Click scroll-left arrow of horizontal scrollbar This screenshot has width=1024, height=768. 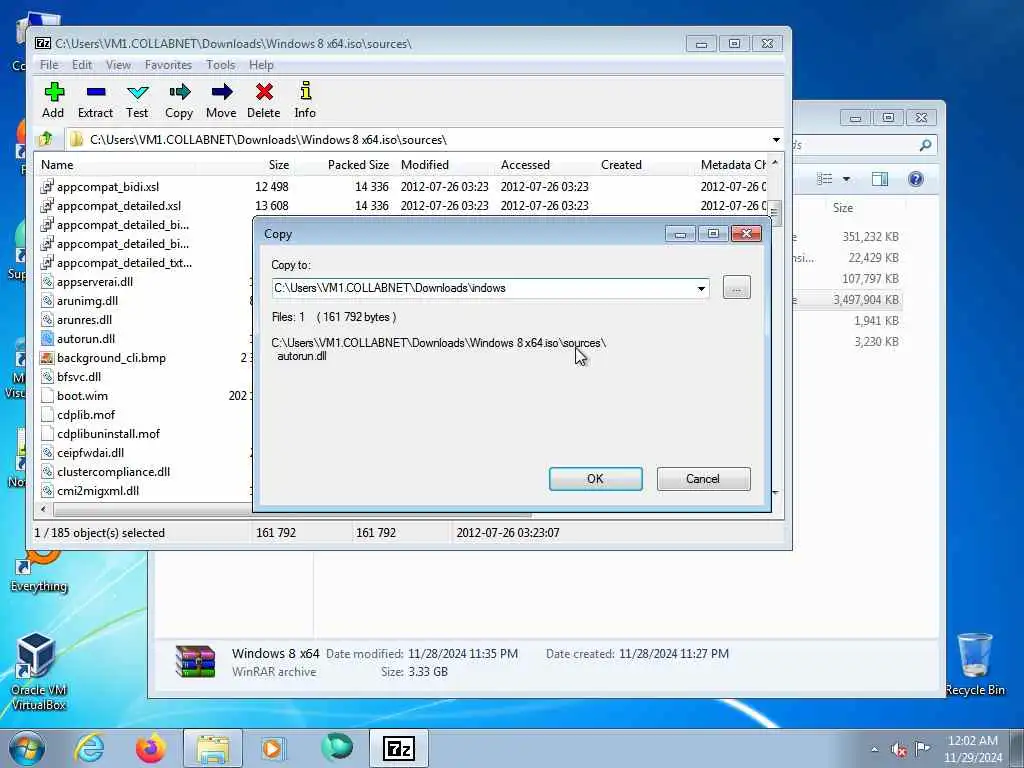(x=44, y=509)
